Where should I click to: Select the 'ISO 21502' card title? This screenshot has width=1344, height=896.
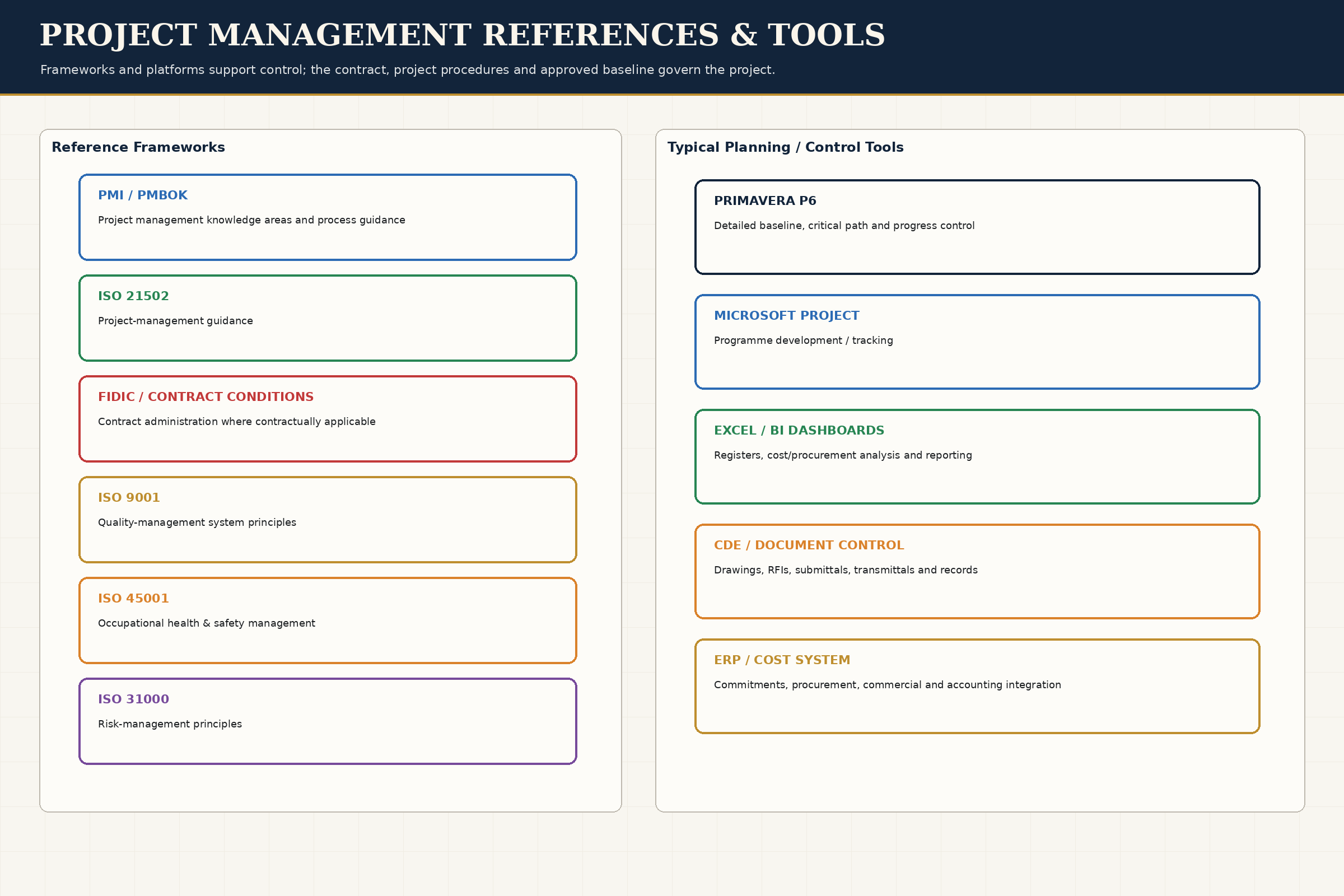pyautogui.click(x=133, y=296)
